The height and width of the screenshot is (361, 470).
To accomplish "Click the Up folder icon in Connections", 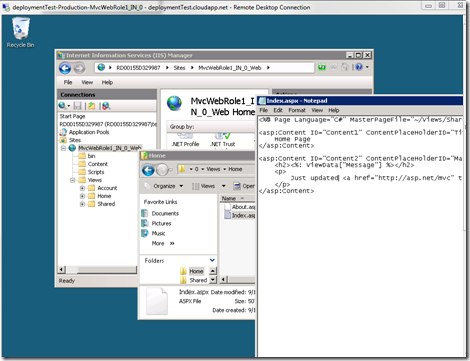I will tap(91, 106).
